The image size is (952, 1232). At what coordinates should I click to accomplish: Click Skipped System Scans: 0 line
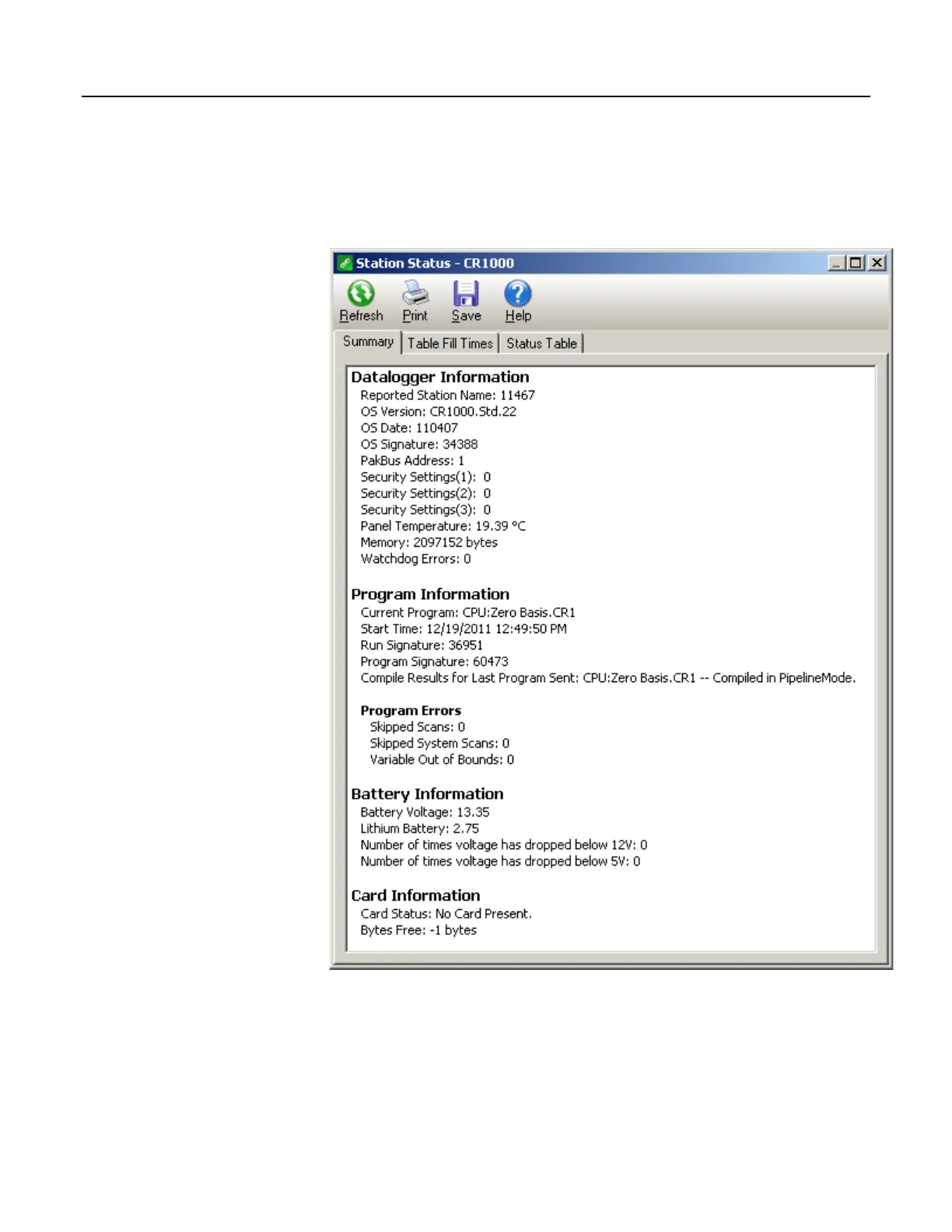click(439, 743)
